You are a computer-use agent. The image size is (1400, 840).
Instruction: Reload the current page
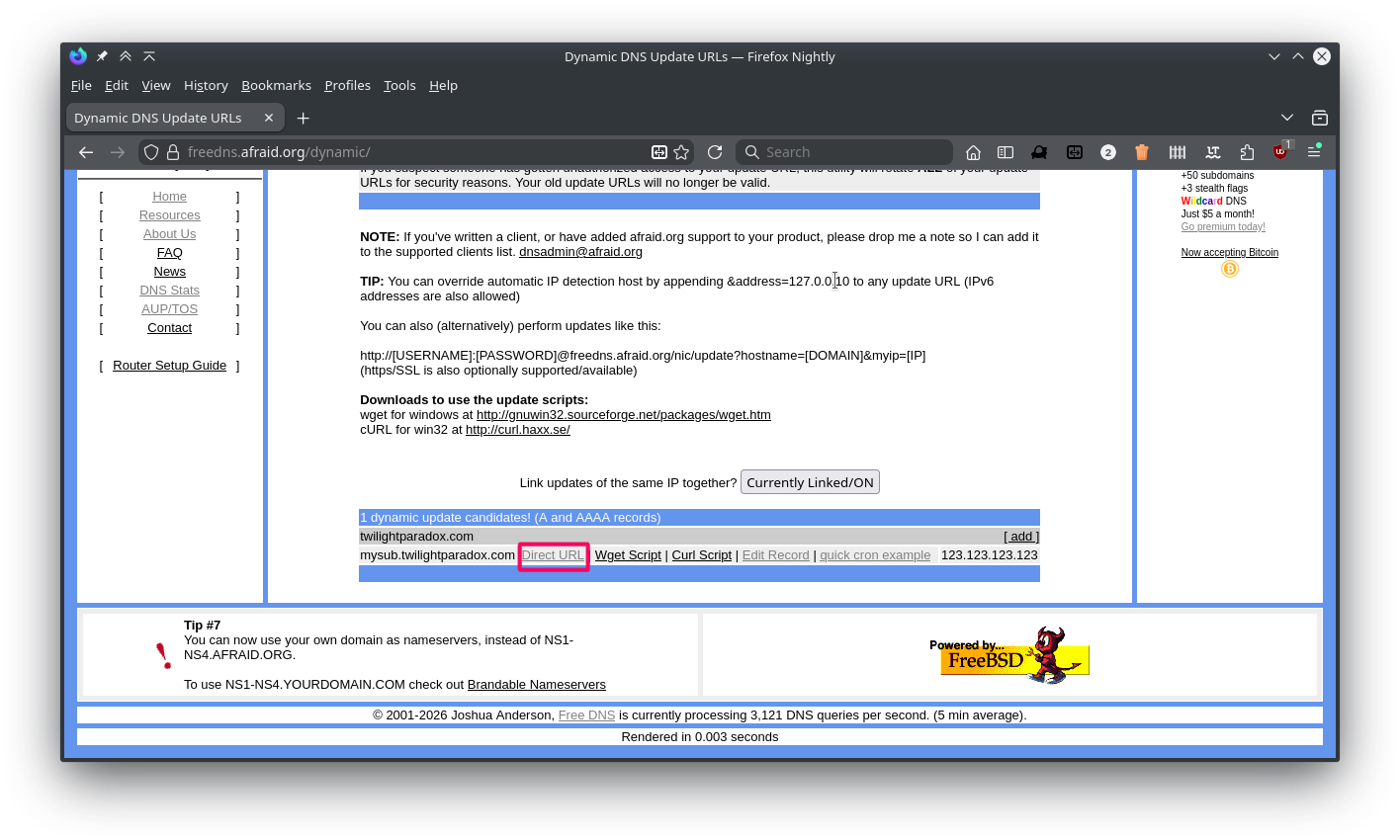pyautogui.click(x=715, y=152)
